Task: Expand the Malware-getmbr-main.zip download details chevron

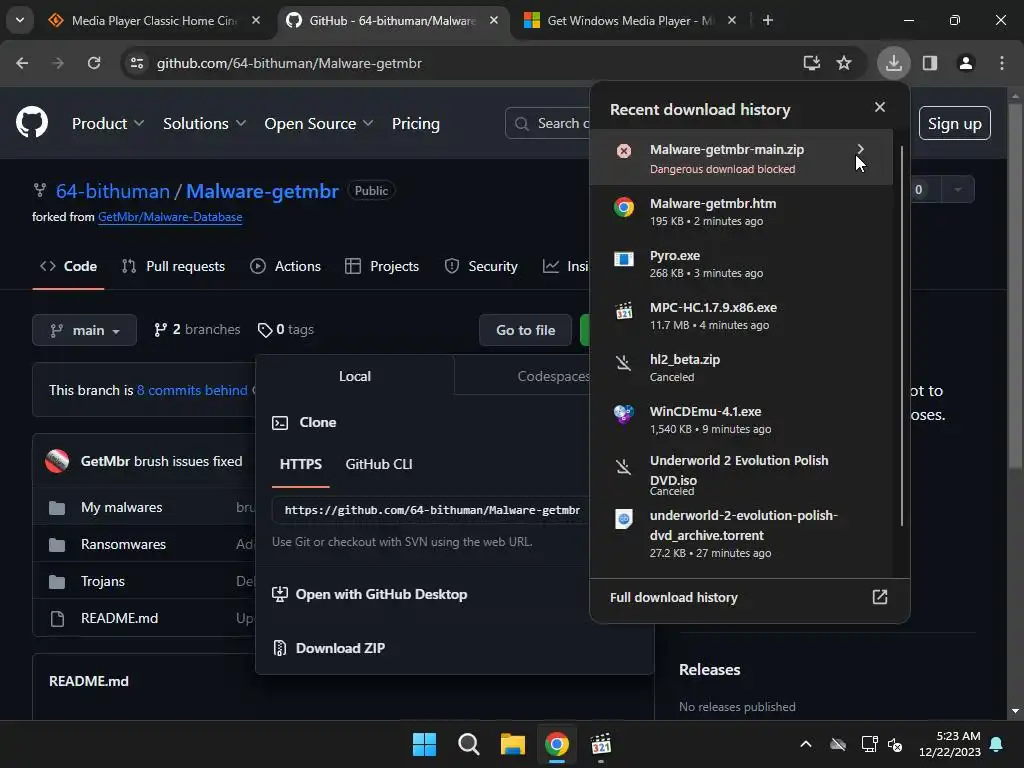Action: pyautogui.click(x=860, y=150)
